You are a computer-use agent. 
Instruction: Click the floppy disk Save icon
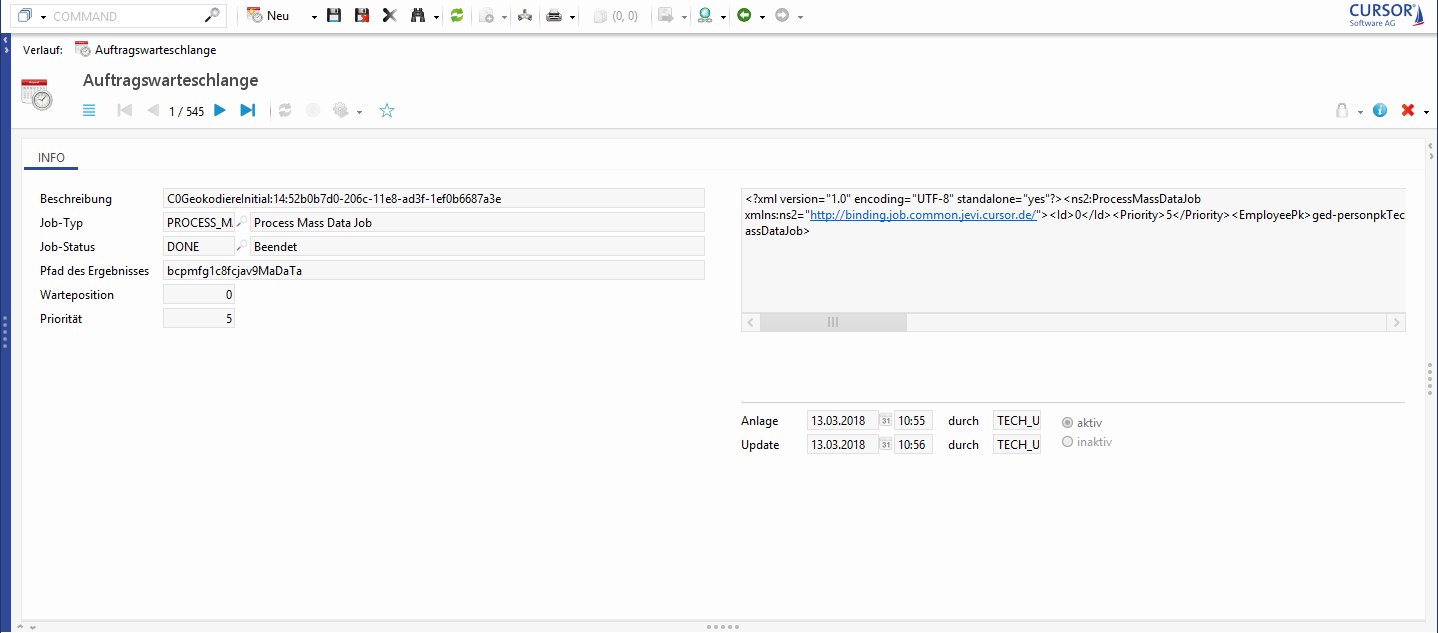(334, 16)
